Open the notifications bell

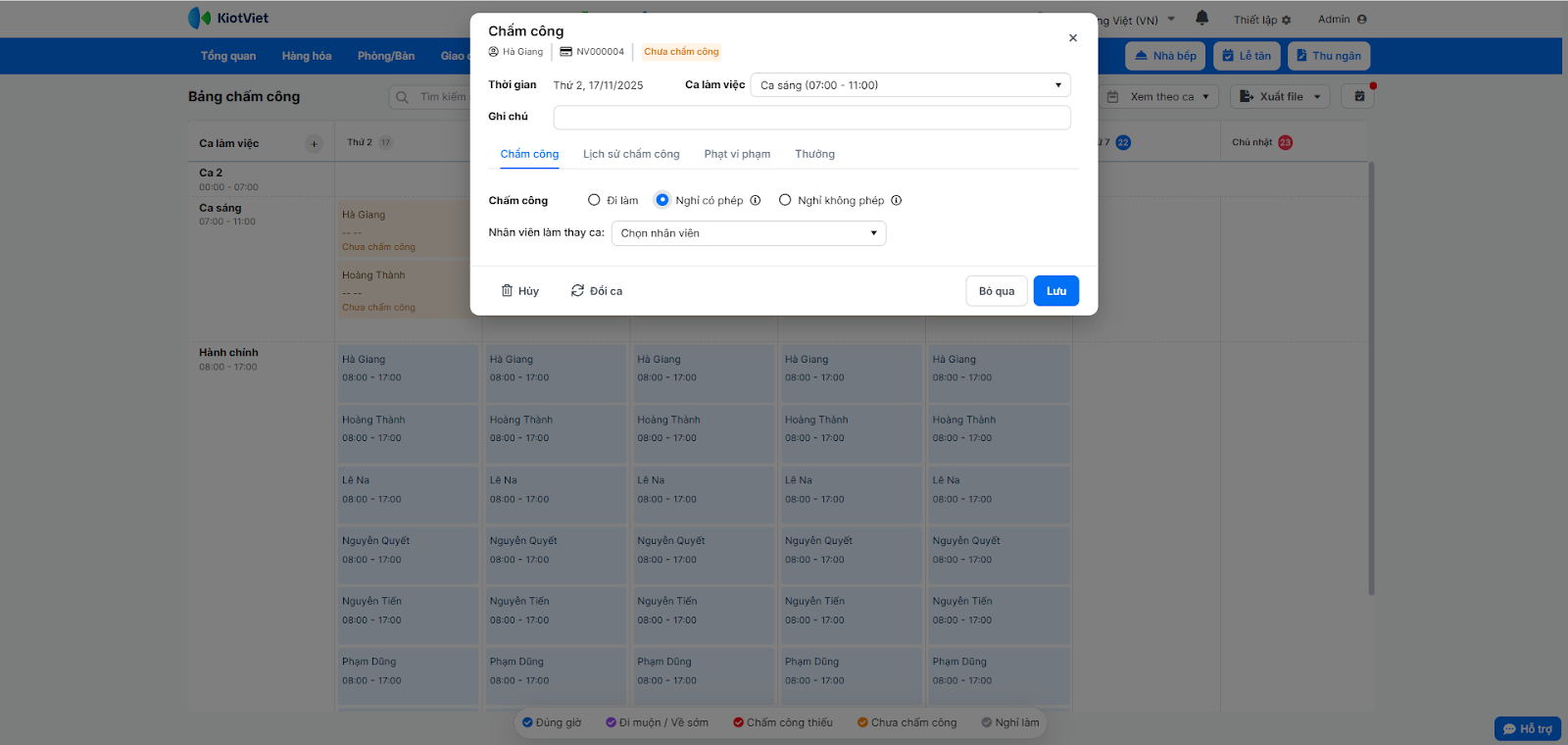click(1202, 18)
